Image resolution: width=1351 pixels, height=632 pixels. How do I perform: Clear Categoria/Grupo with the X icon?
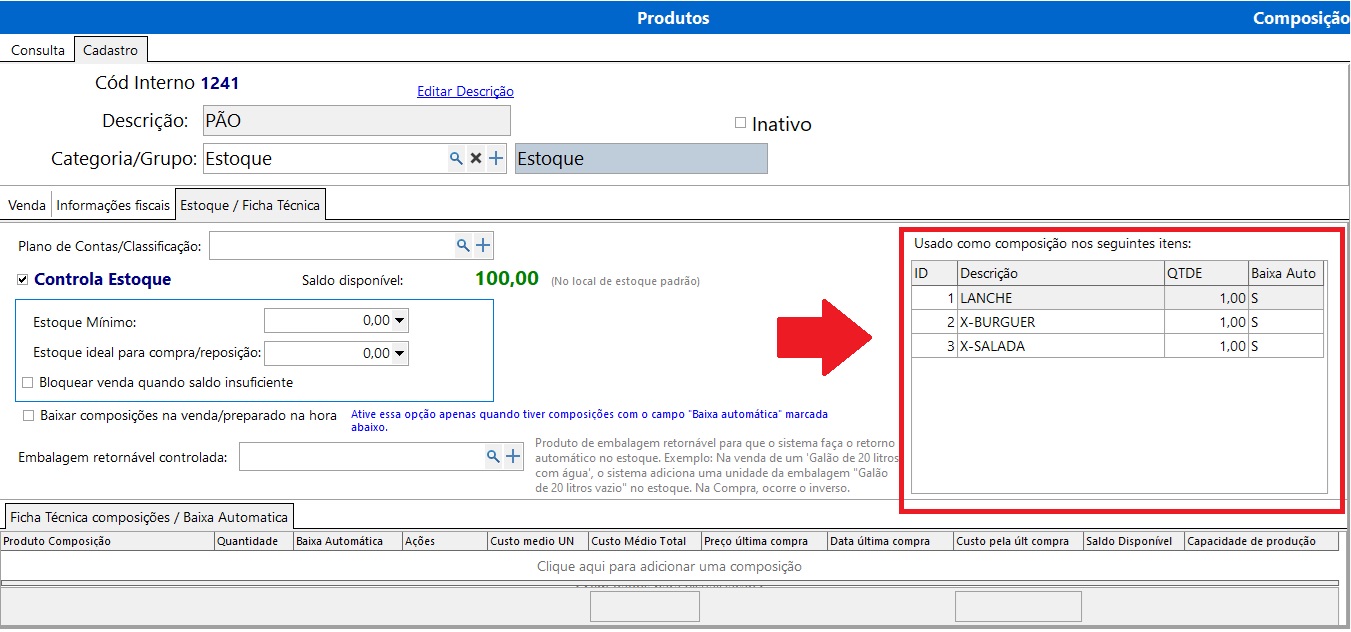[x=476, y=159]
